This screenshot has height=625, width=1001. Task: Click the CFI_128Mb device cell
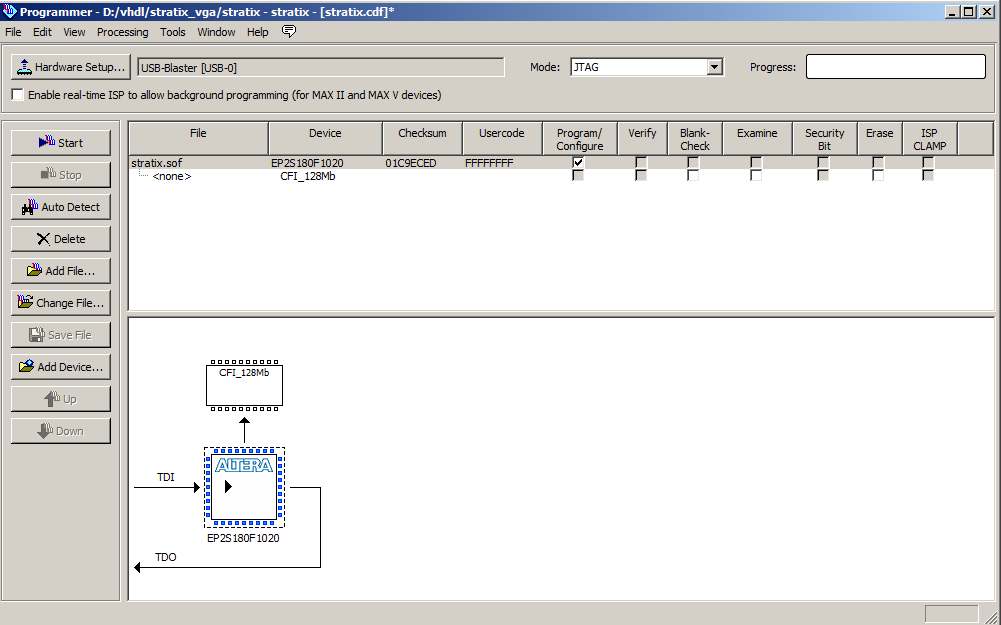click(308, 176)
